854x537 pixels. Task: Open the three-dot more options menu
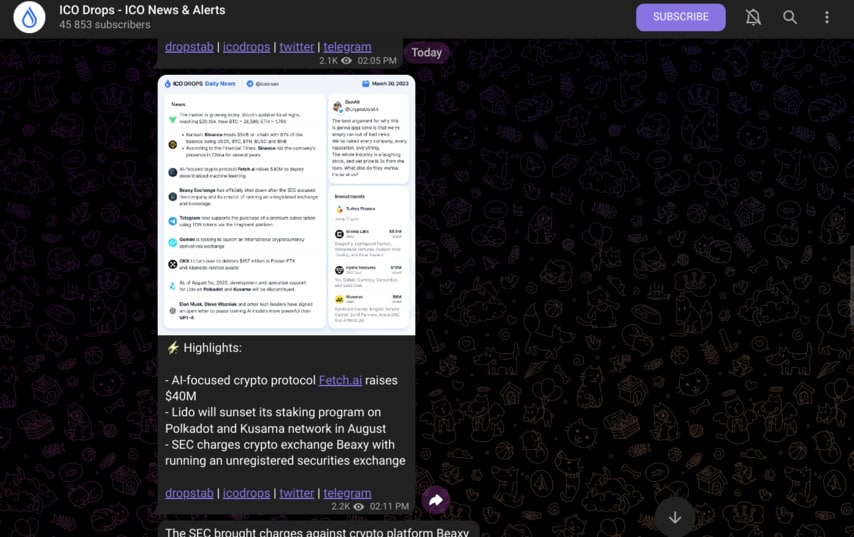click(x=827, y=17)
